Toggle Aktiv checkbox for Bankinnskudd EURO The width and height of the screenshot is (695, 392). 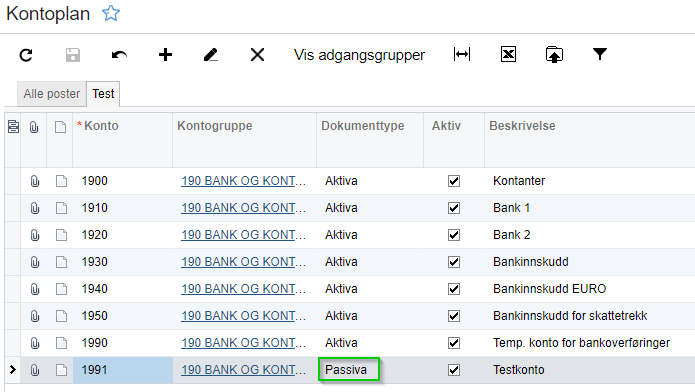pyautogui.click(x=454, y=289)
